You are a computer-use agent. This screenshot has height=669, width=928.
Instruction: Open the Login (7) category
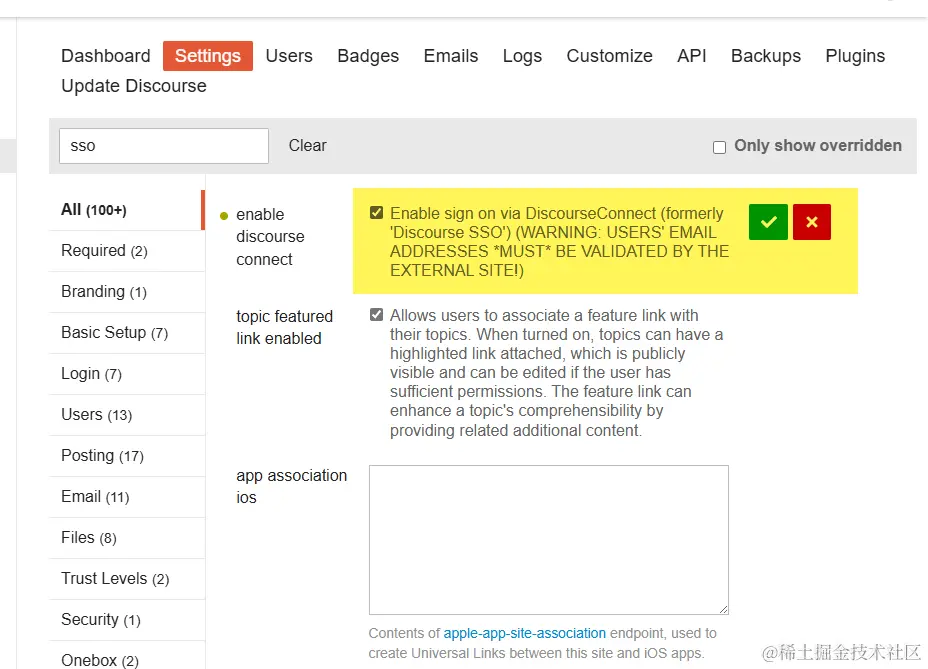[x=127, y=374]
